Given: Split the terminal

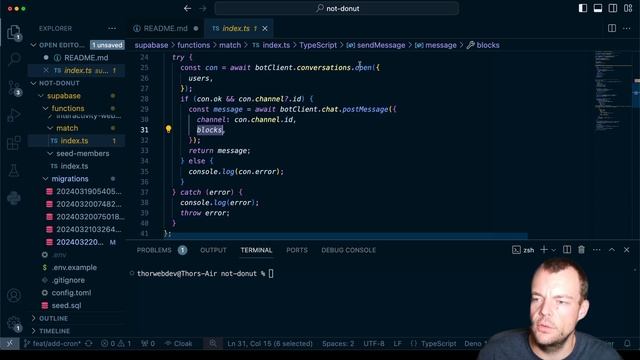Looking at the screenshot, I should [x=567, y=249].
